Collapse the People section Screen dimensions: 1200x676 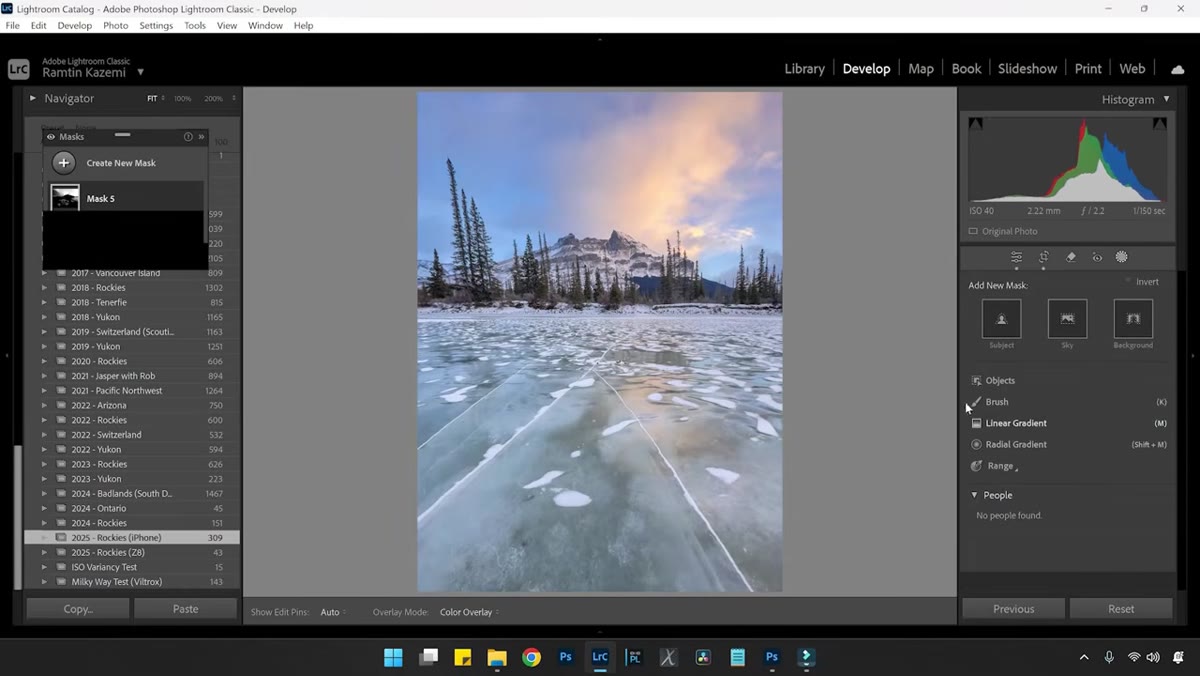(x=975, y=495)
